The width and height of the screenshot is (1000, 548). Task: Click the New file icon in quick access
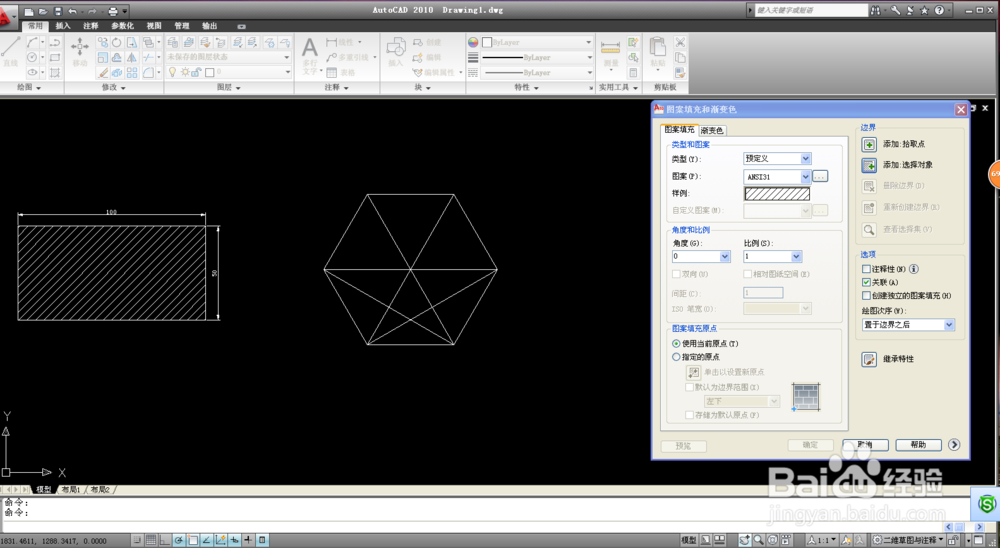29,11
